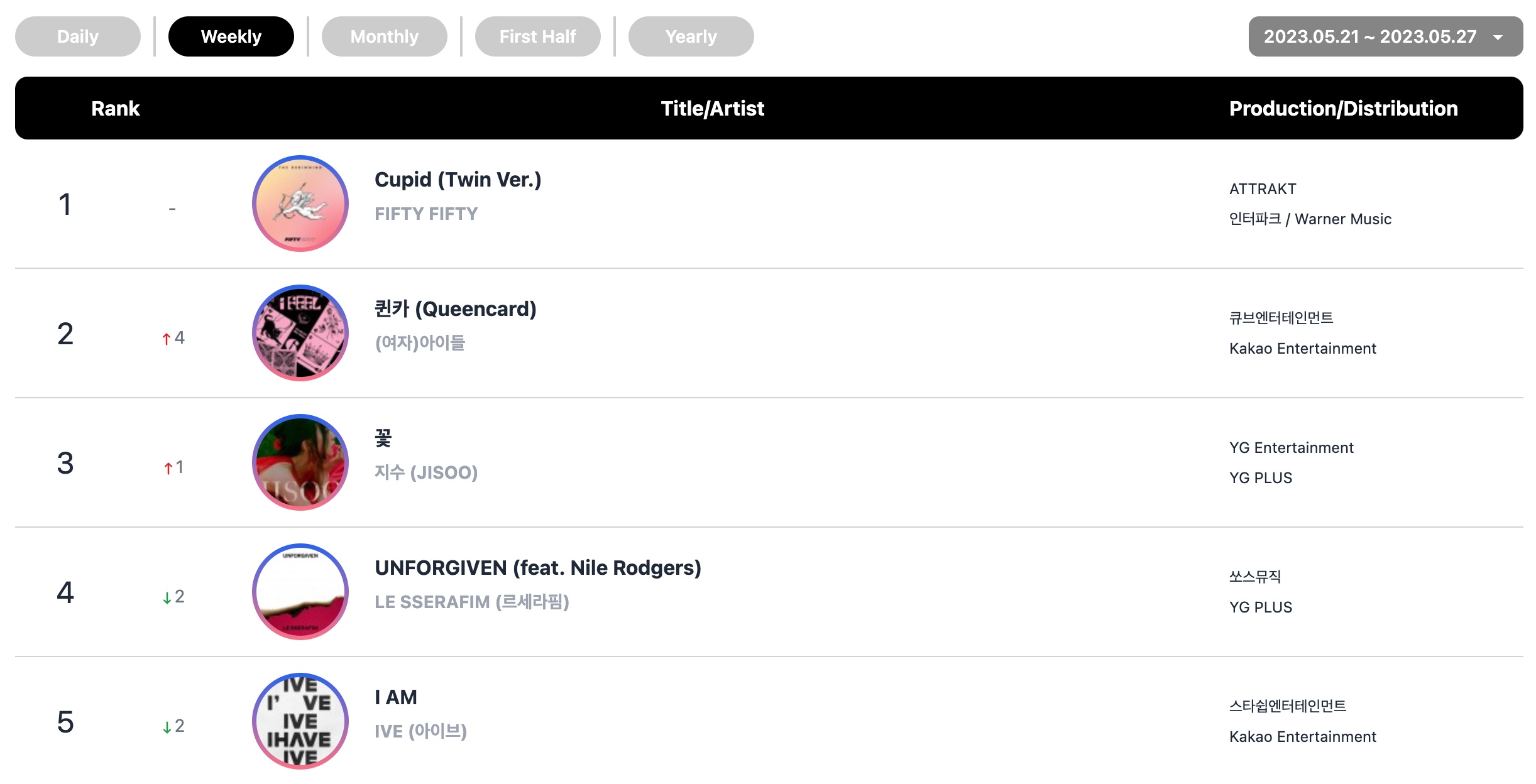Click the FIFTY FIFTY artist name
The width and height of the screenshot is (1536, 784).
[x=426, y=214]
